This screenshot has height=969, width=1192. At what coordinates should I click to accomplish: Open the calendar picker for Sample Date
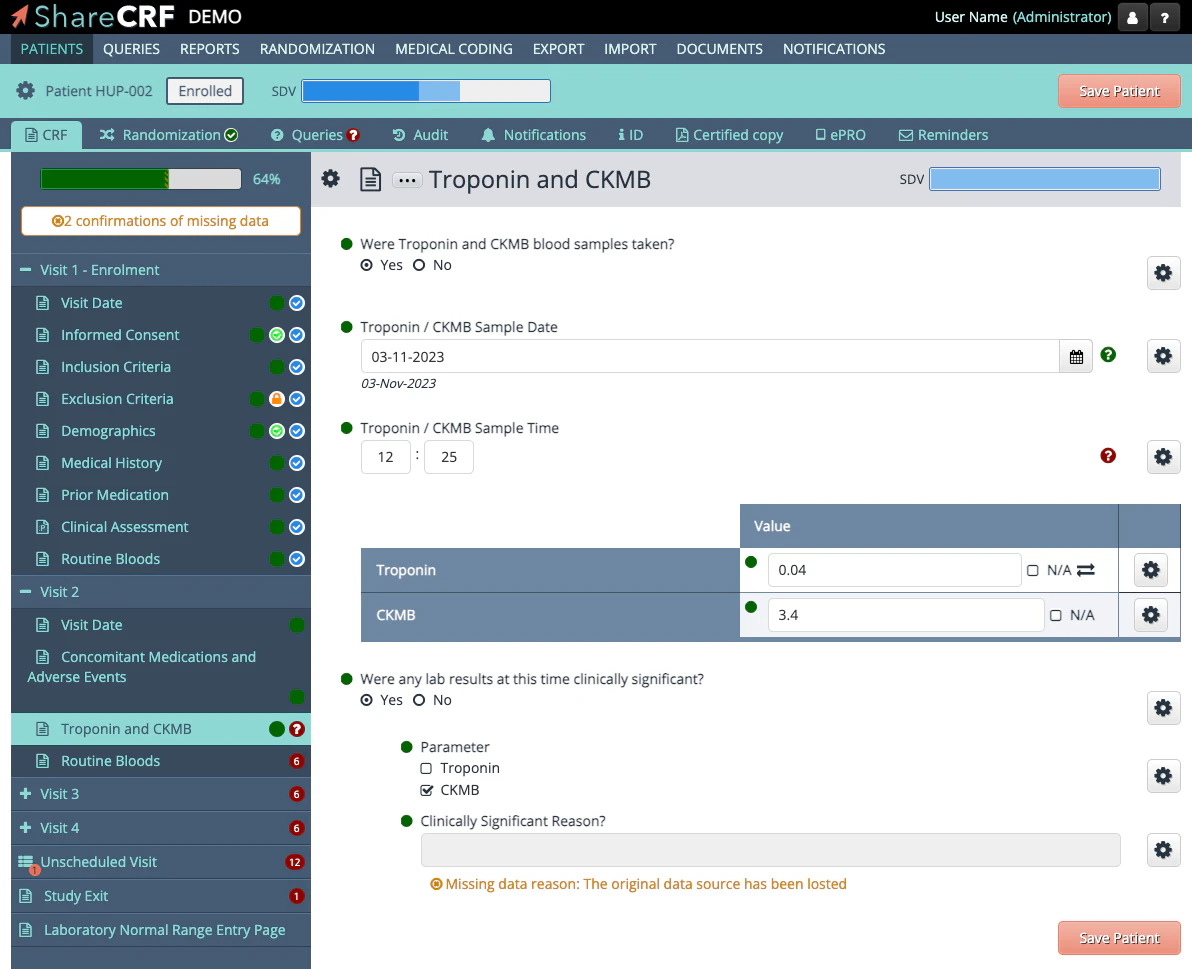1076,356
